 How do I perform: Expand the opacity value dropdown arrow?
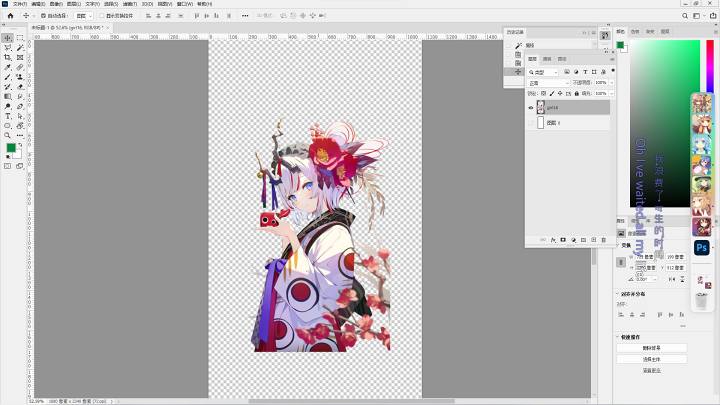tap(612, 83)
